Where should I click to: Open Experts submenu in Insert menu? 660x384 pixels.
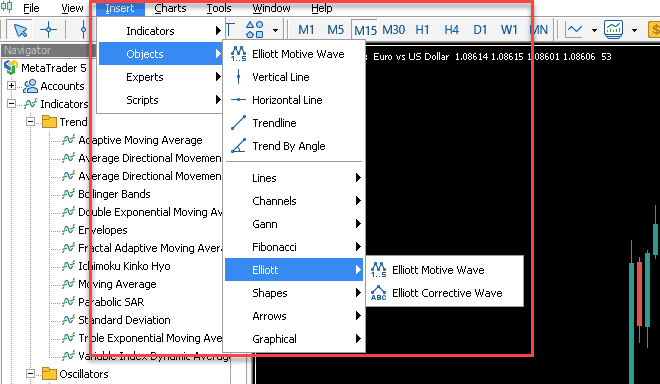coord(160,77)
